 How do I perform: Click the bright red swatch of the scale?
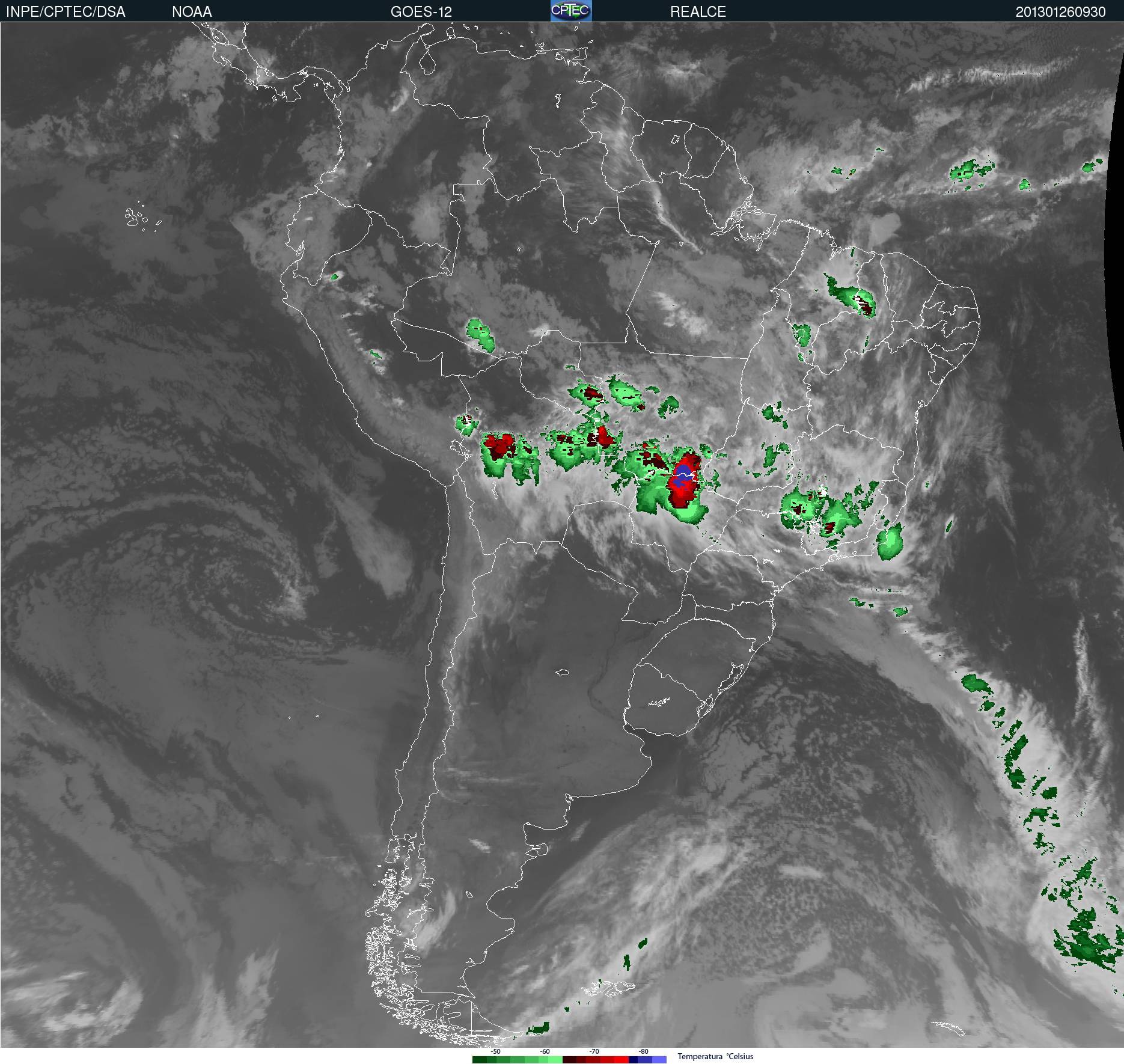click(622, 1060)
